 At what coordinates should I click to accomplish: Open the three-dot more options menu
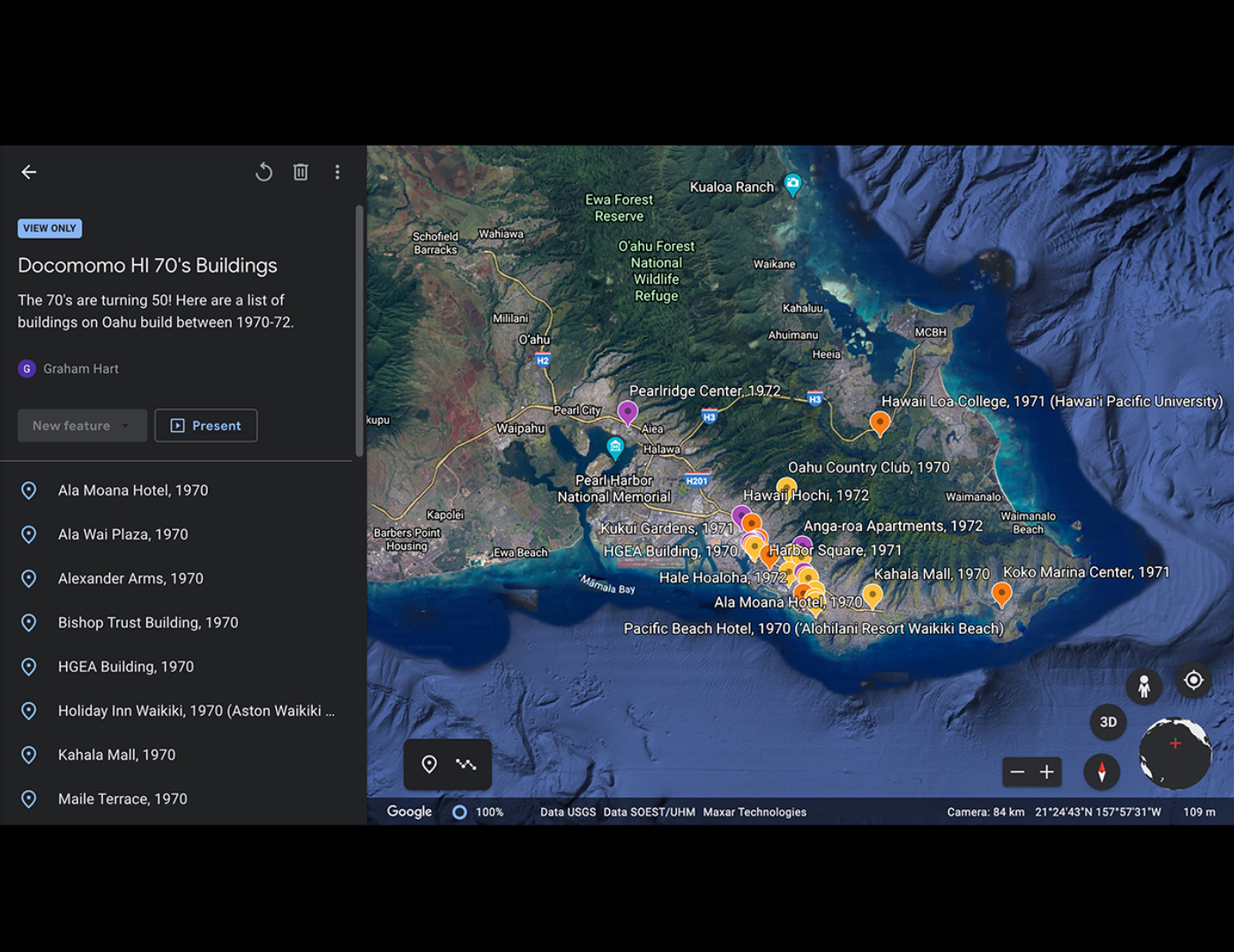[338, 172]
